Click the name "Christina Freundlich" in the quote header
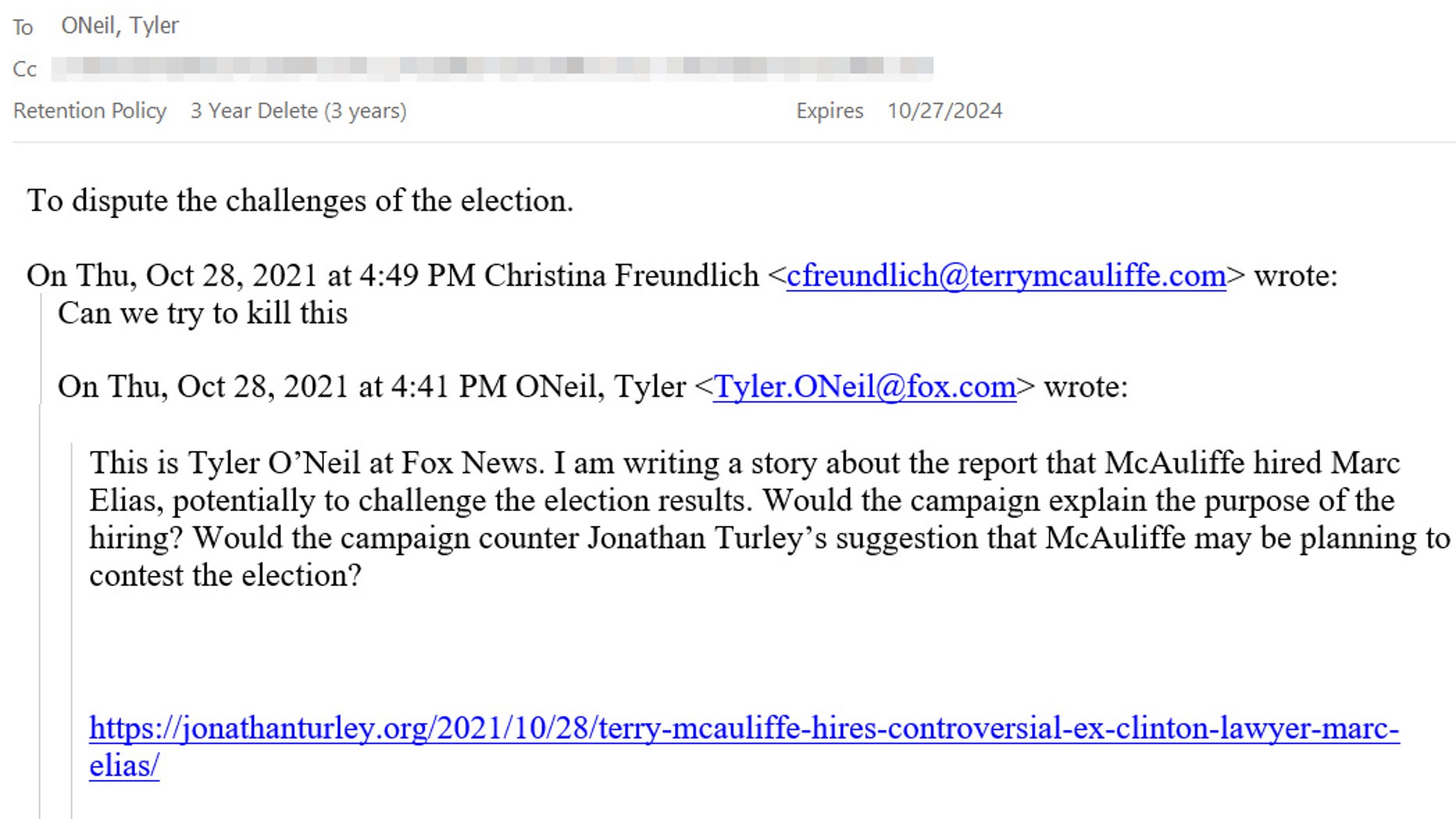Image resolution: width=1456 pixels, height=819 pixels. pos(621,276)
